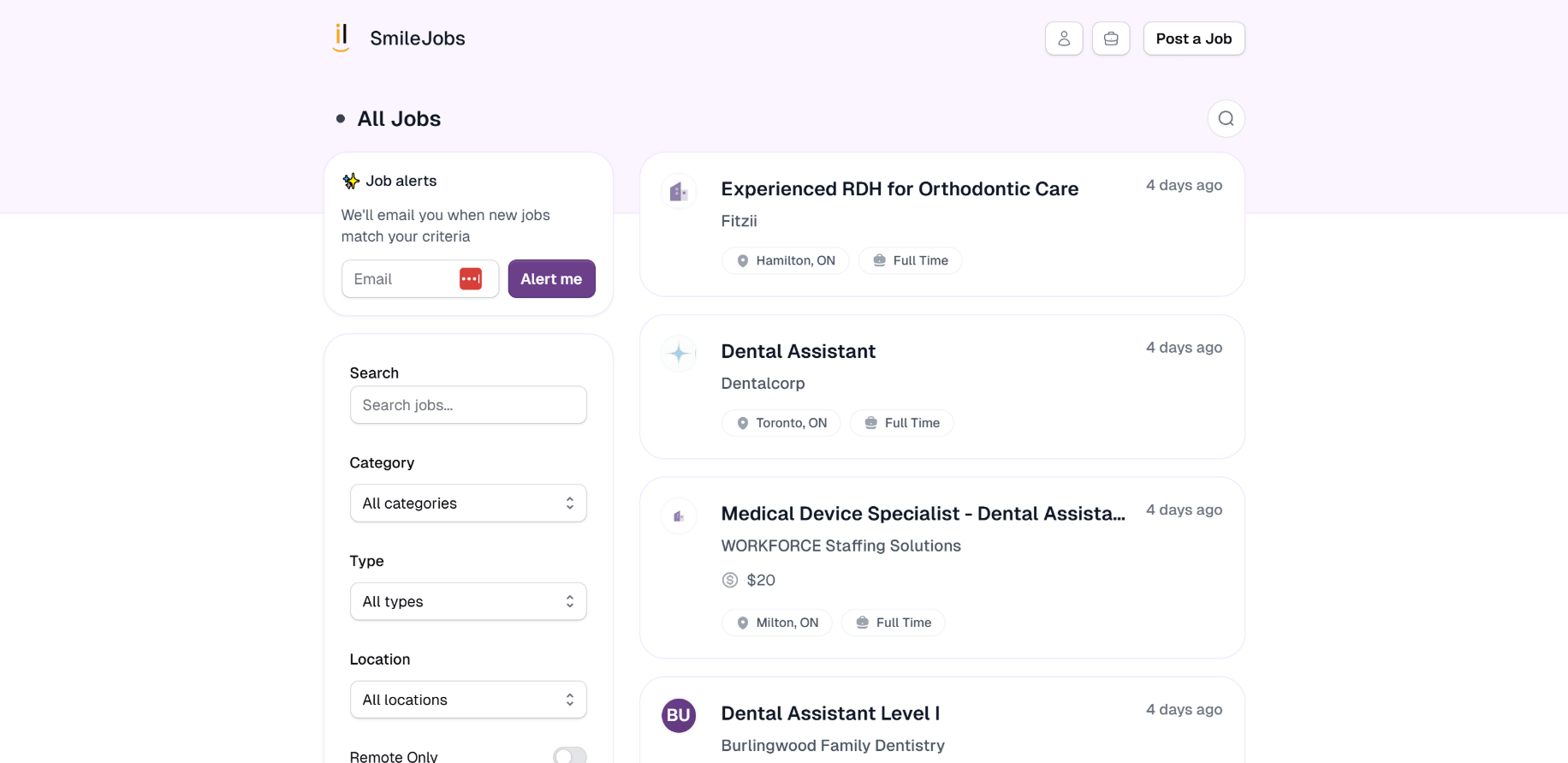Click the BU Burlingwood avatar
This screenshot has width=1568, height=763.
pyautogui.click(x=679, y=715)
